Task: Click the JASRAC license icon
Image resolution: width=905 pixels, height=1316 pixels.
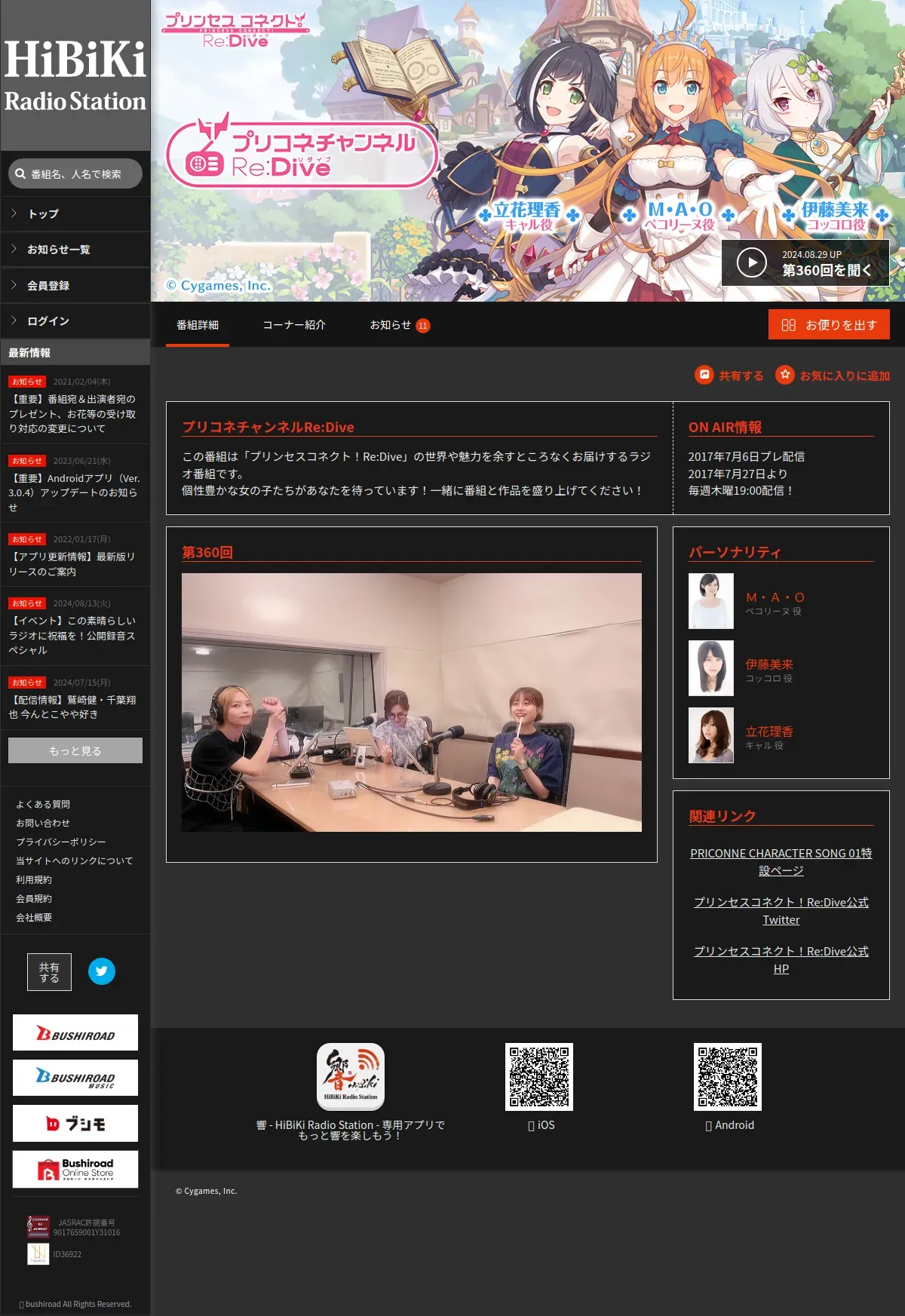Action: click(38, 1227)
